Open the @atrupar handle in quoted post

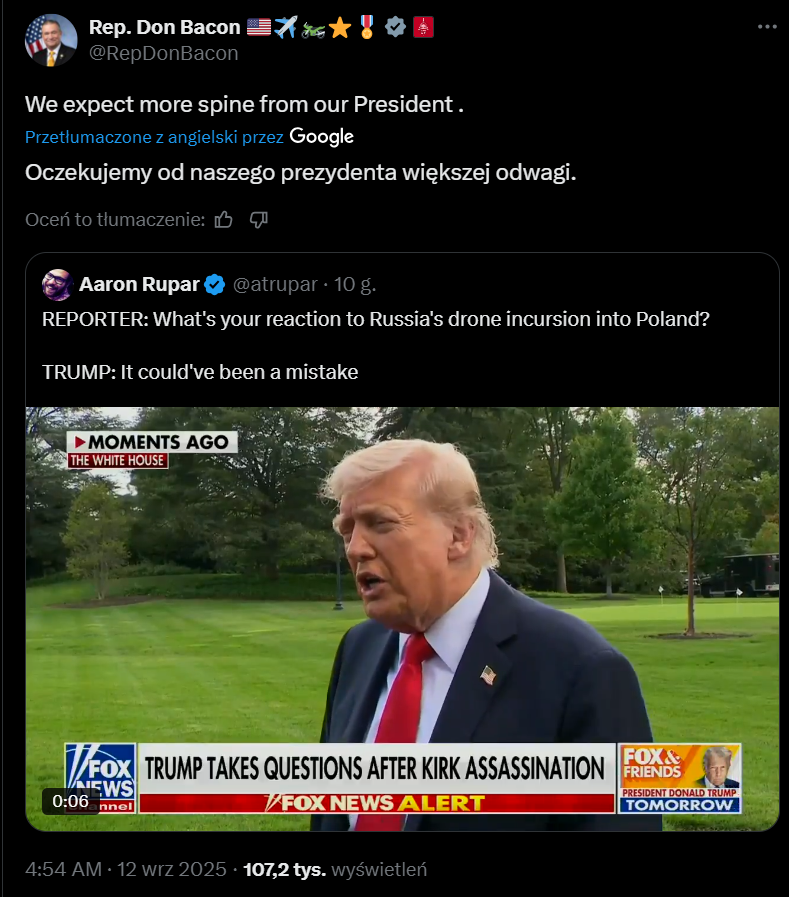pos(275,284)
